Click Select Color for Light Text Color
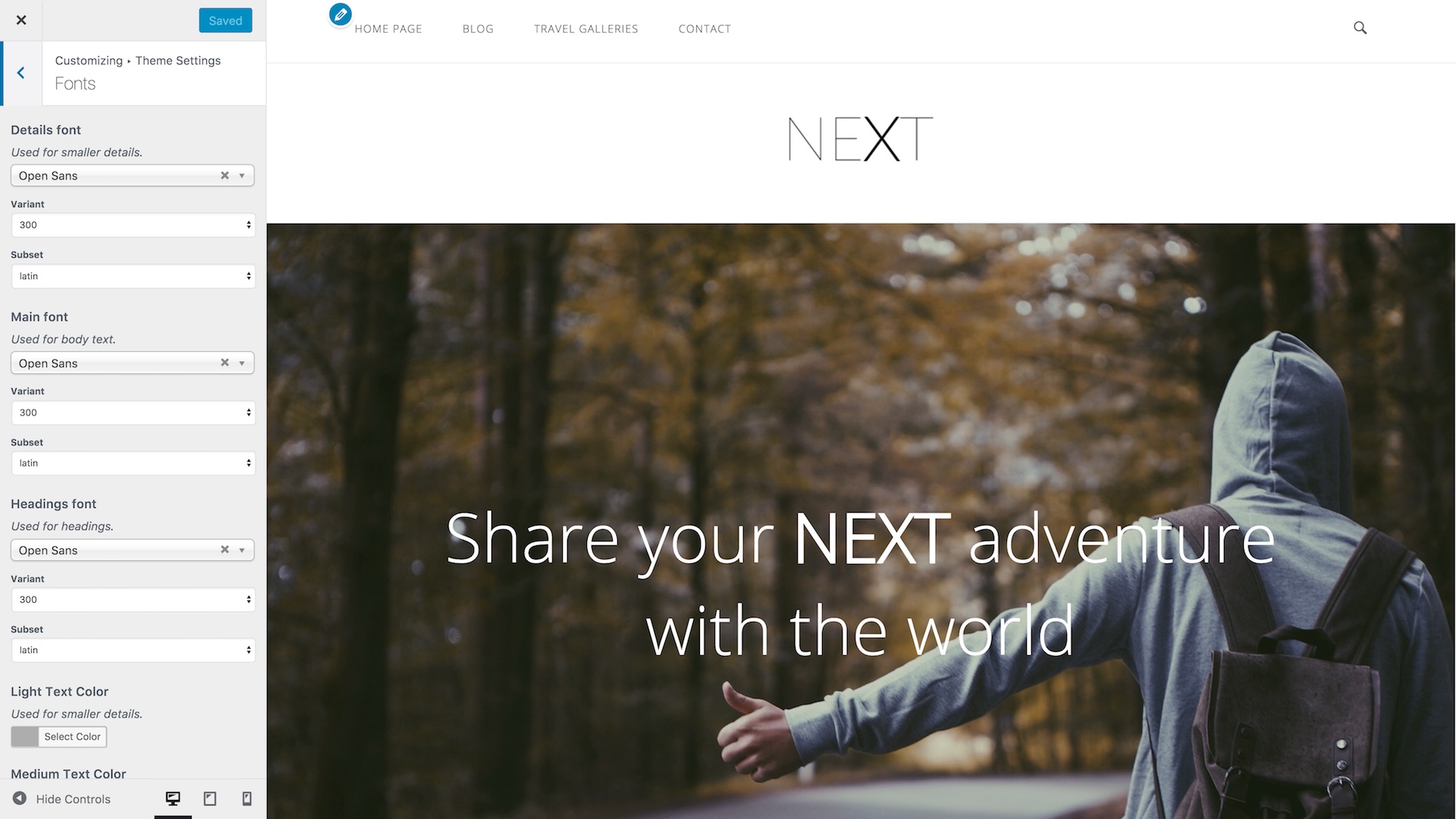Image resolution: width=1456 pixels, height=819 pixels. (x=72, y=736)
